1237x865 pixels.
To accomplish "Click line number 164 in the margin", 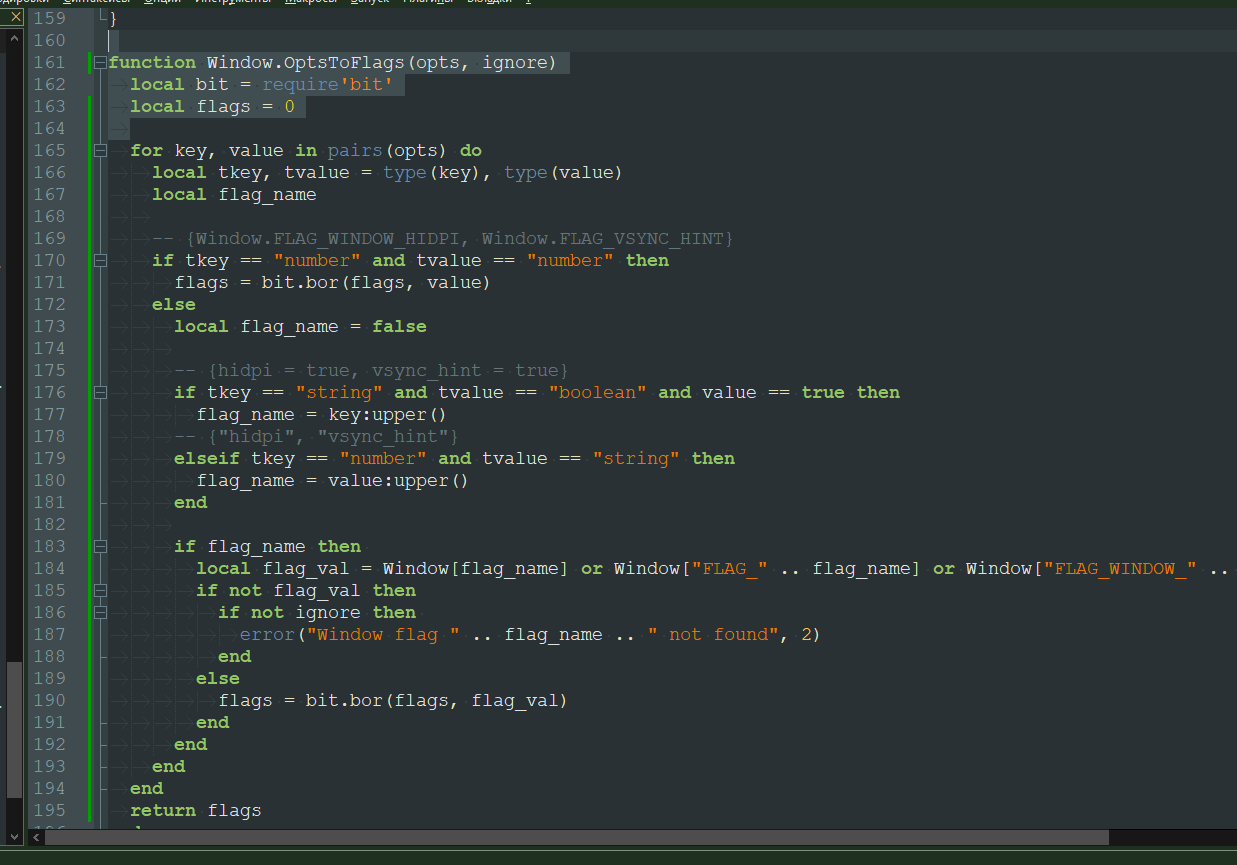I will [49, 128].
